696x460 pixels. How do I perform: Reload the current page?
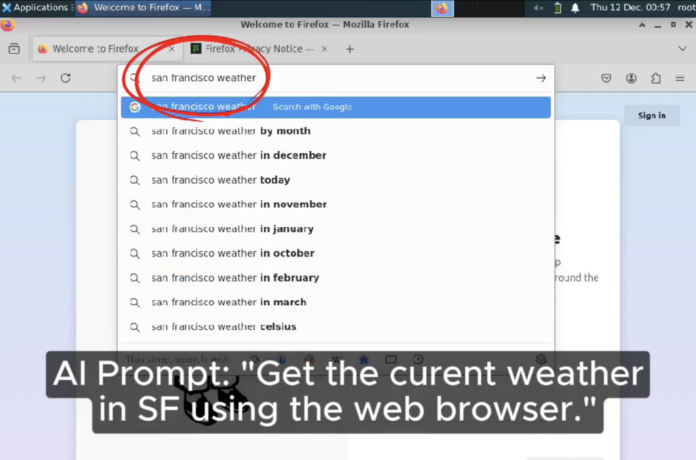[x=66, y=78]
